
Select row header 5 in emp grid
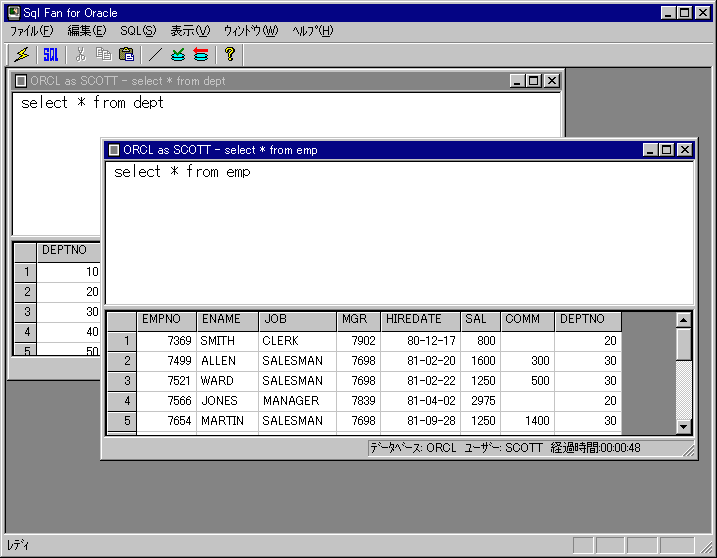click(122, 420)
